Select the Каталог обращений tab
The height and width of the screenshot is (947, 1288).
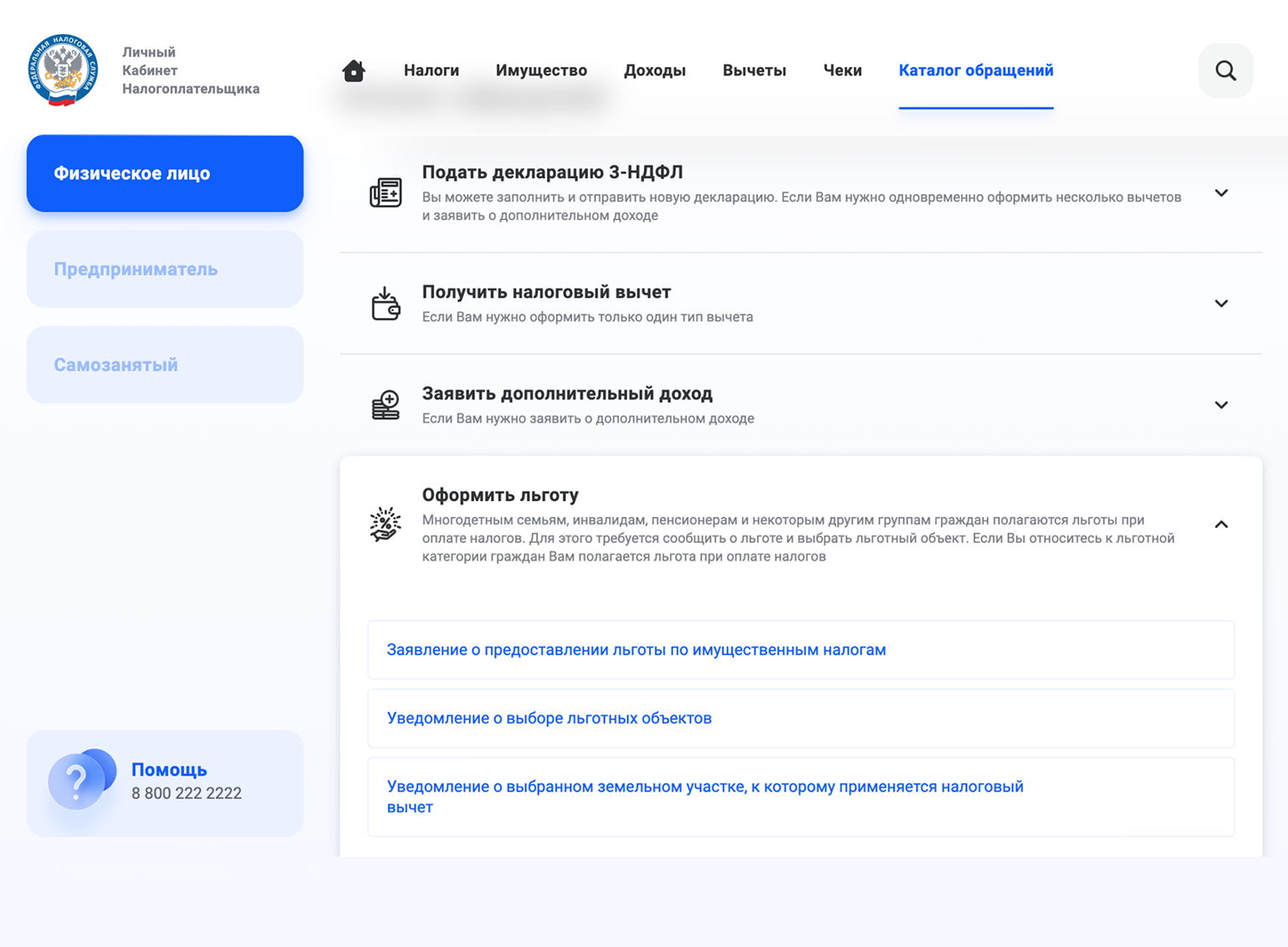976,70
